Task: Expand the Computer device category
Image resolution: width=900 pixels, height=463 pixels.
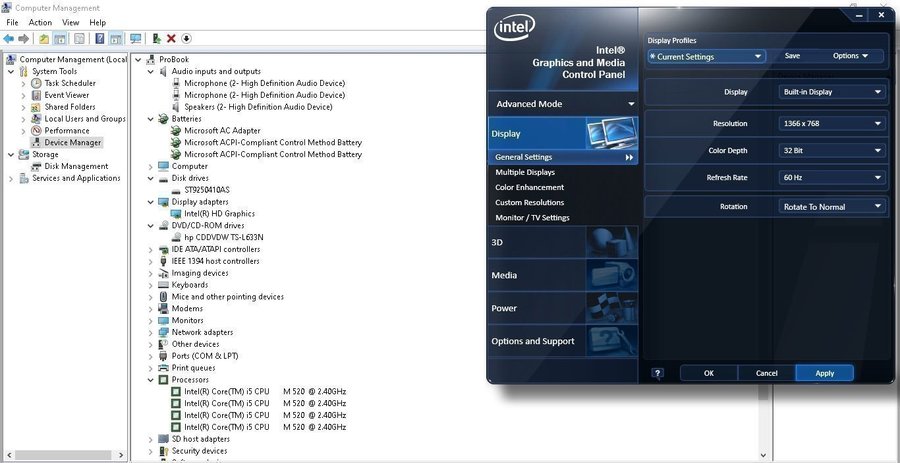Action: click(x=150, y=166)
